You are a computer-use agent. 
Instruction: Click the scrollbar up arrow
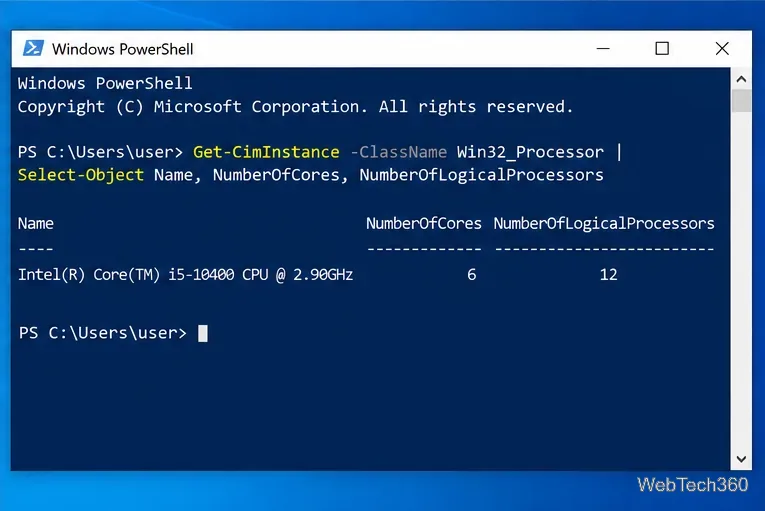tap(741, 79)
